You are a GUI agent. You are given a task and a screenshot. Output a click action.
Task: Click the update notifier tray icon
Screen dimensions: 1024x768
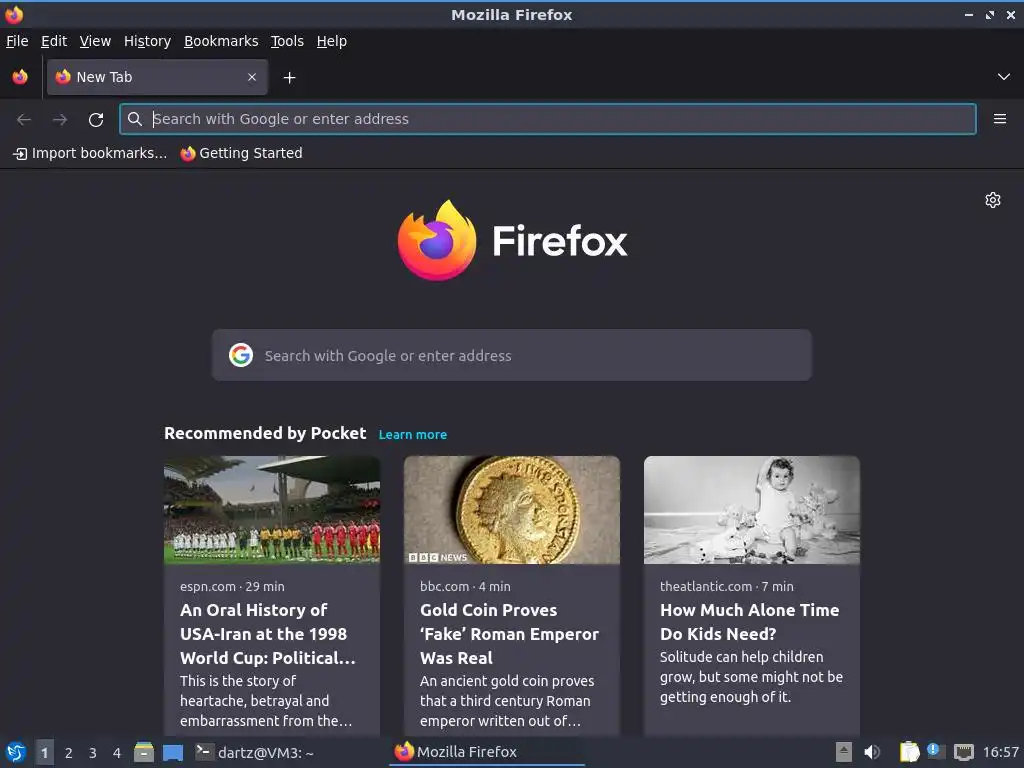pyautogui.click(x=936, y=751)
